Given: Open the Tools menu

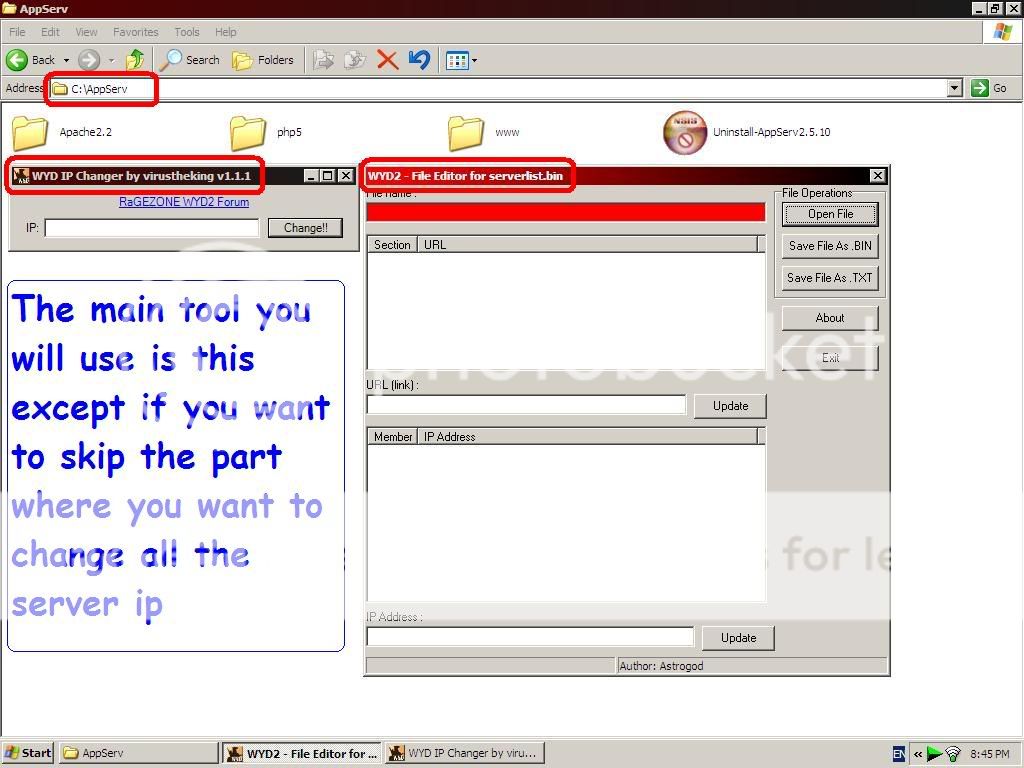Looking at the screenshot, I should coord(187,32).
